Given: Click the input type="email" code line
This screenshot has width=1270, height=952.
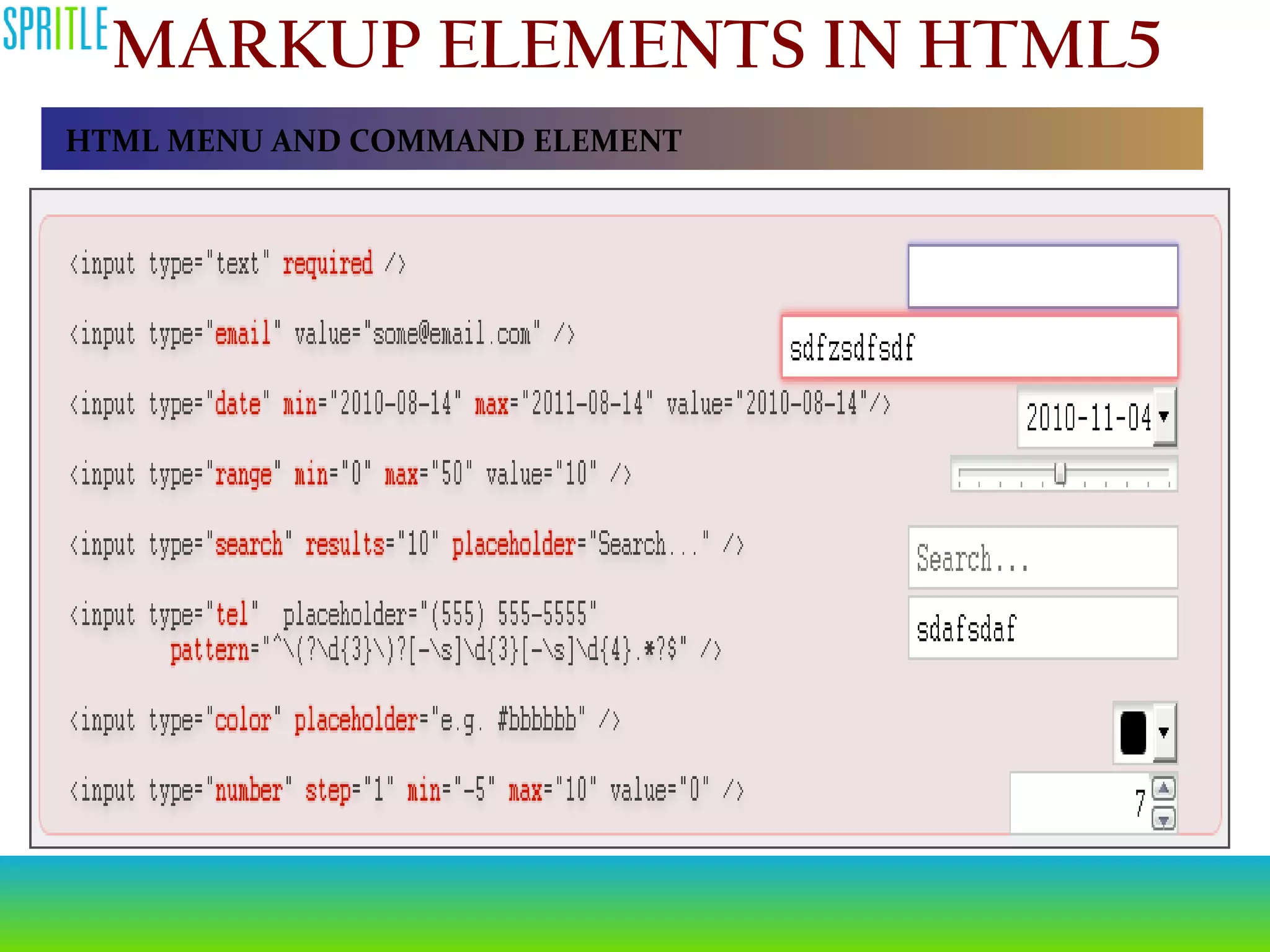Looking at the screenshot, I should pos(322,335).
